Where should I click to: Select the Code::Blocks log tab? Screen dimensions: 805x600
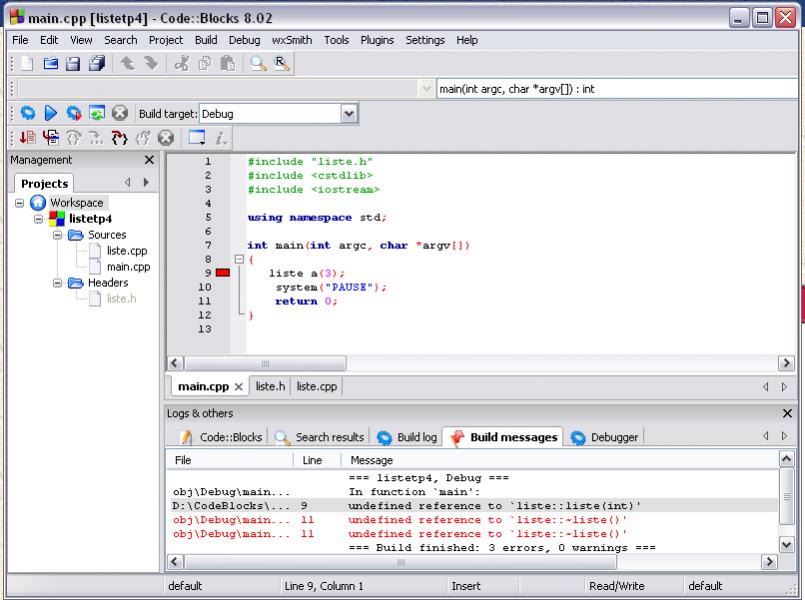click(x=222, y=437)
